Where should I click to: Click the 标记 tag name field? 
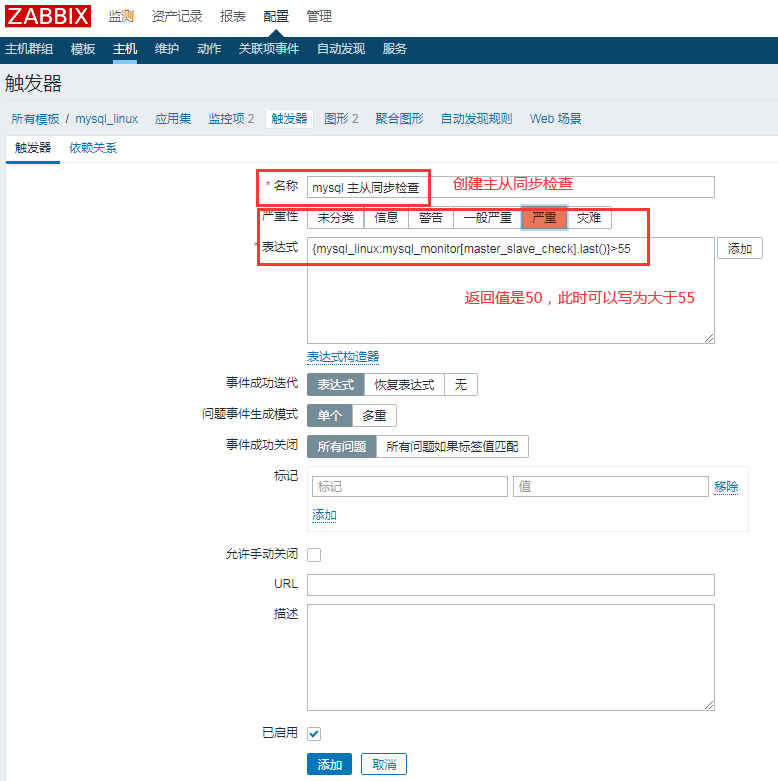(x=409, y=487)
